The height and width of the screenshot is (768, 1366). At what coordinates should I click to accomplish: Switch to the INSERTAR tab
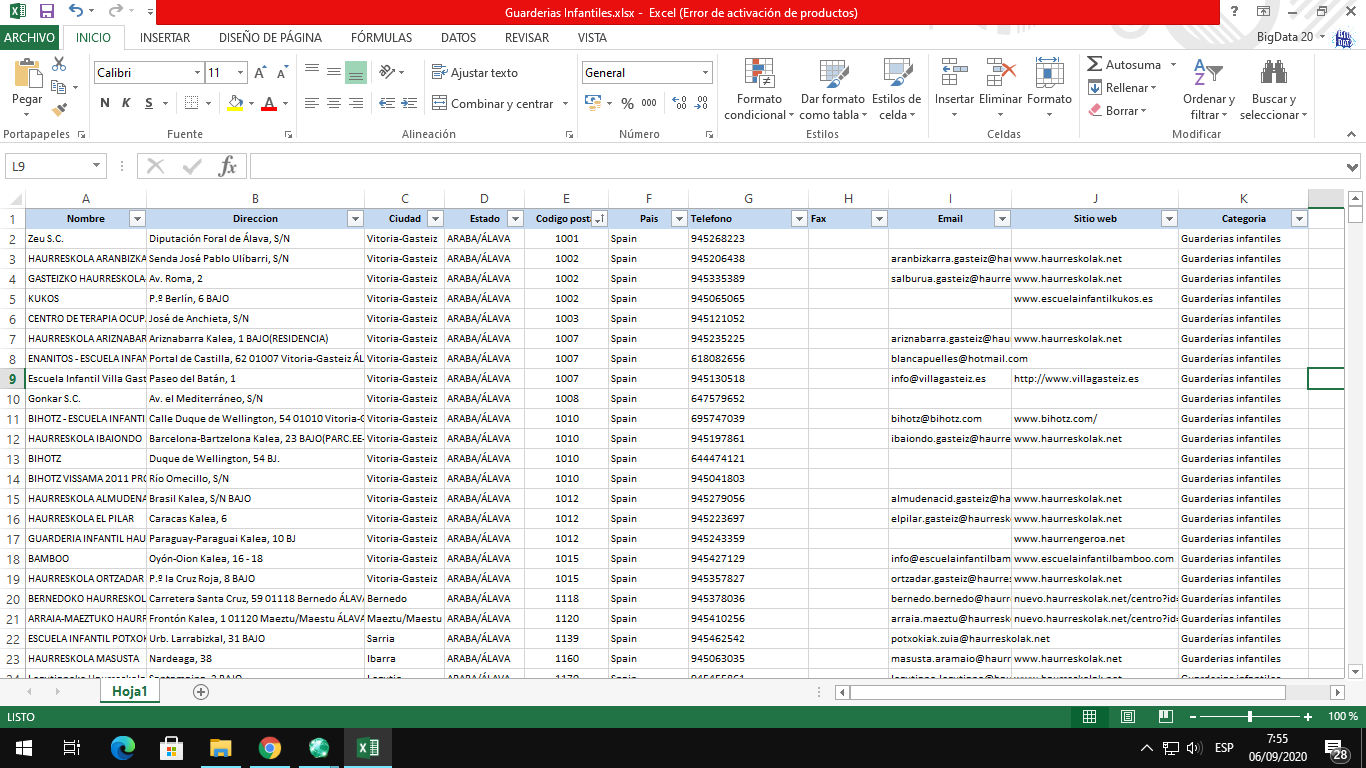[x=165, y=38]
